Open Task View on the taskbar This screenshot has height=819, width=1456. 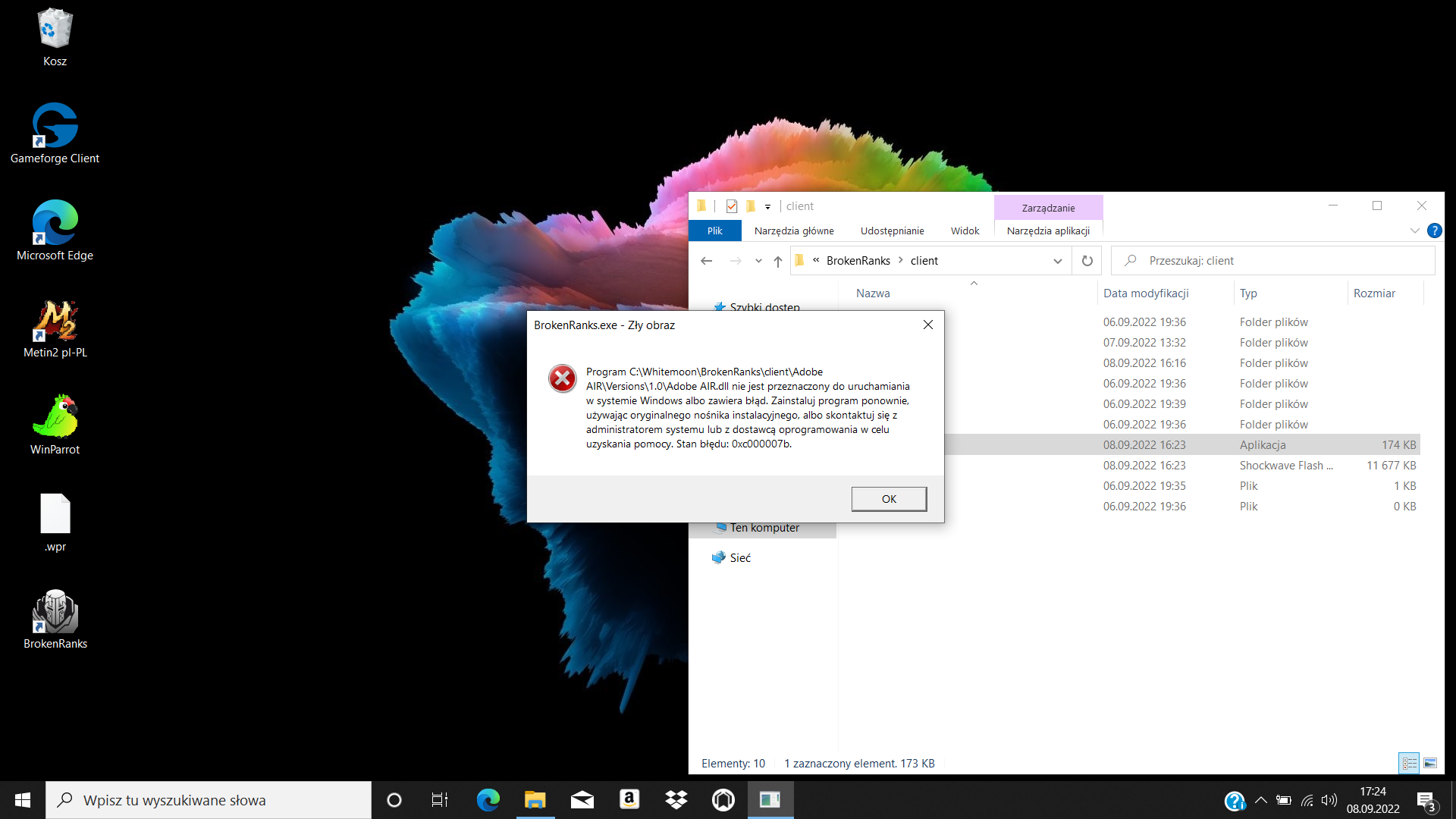click(x=440, y=800)
